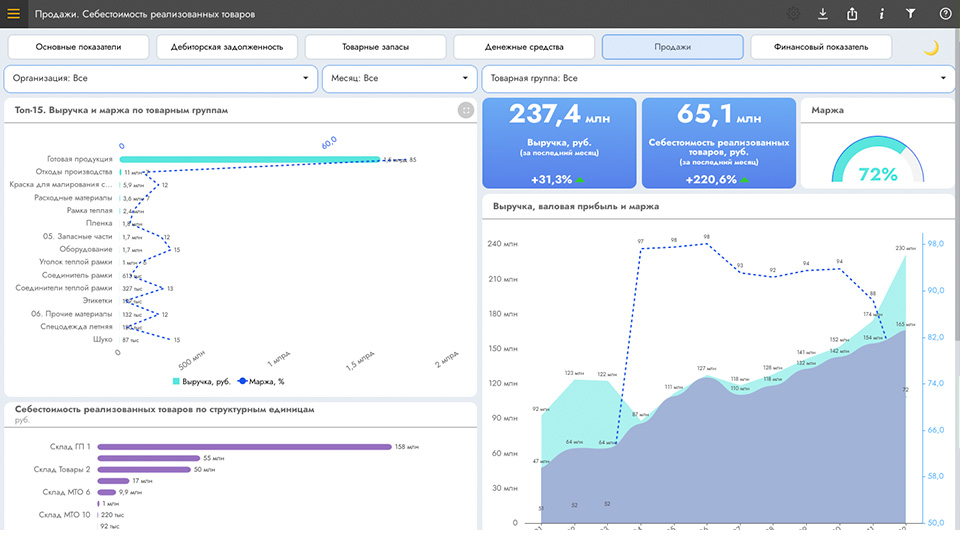
Task: Click the 72% margin gauge
Action: (877, 159)
